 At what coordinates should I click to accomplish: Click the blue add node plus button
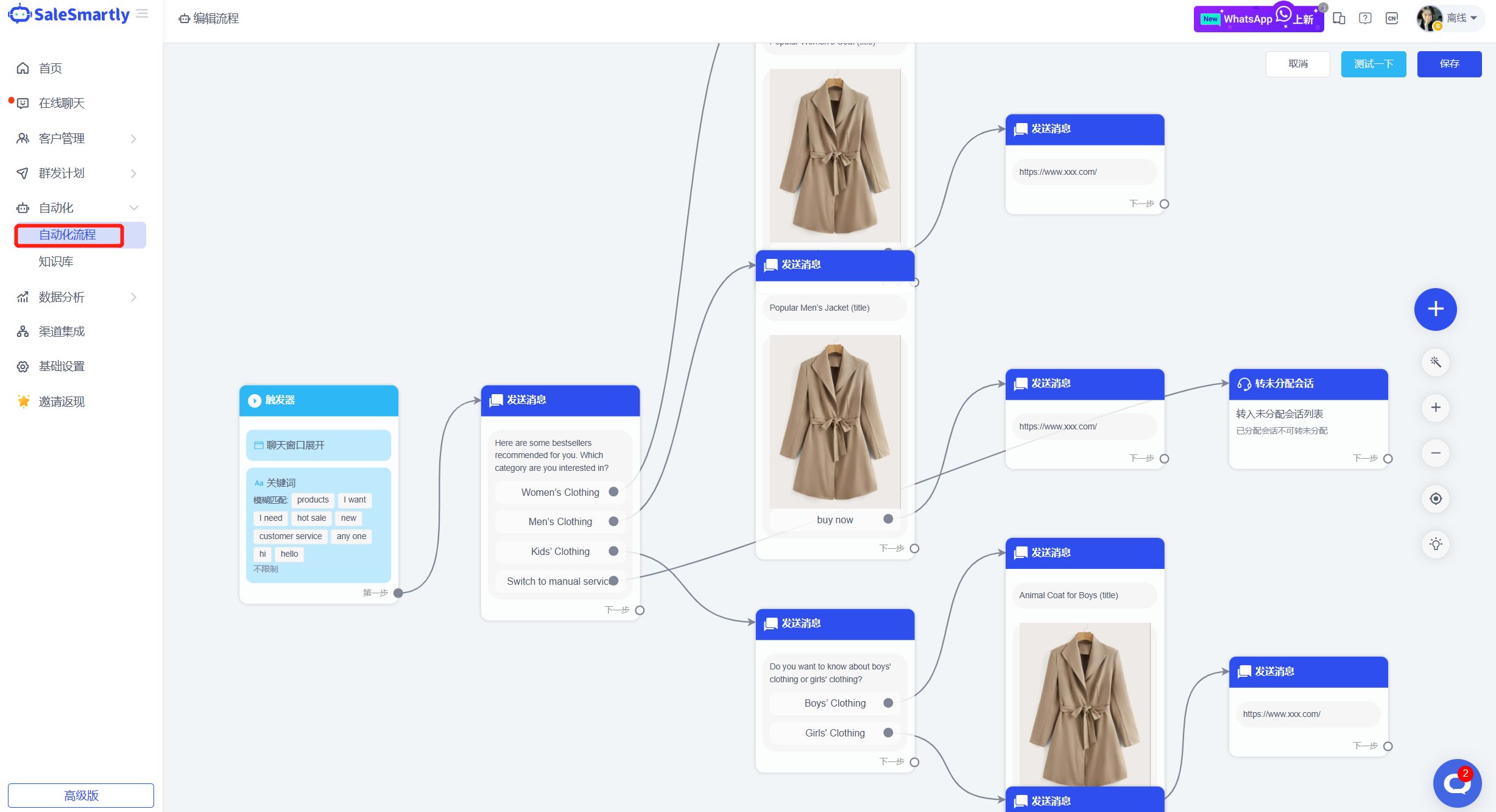click(x=1435, y=309)
